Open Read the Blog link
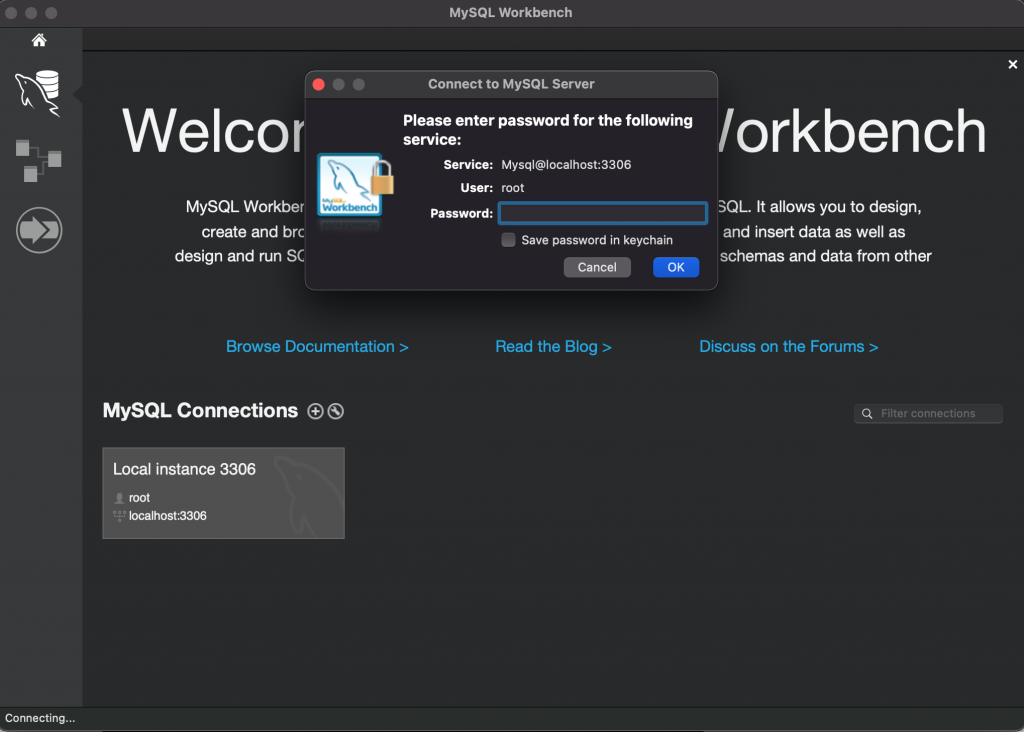 pos(553,346)
